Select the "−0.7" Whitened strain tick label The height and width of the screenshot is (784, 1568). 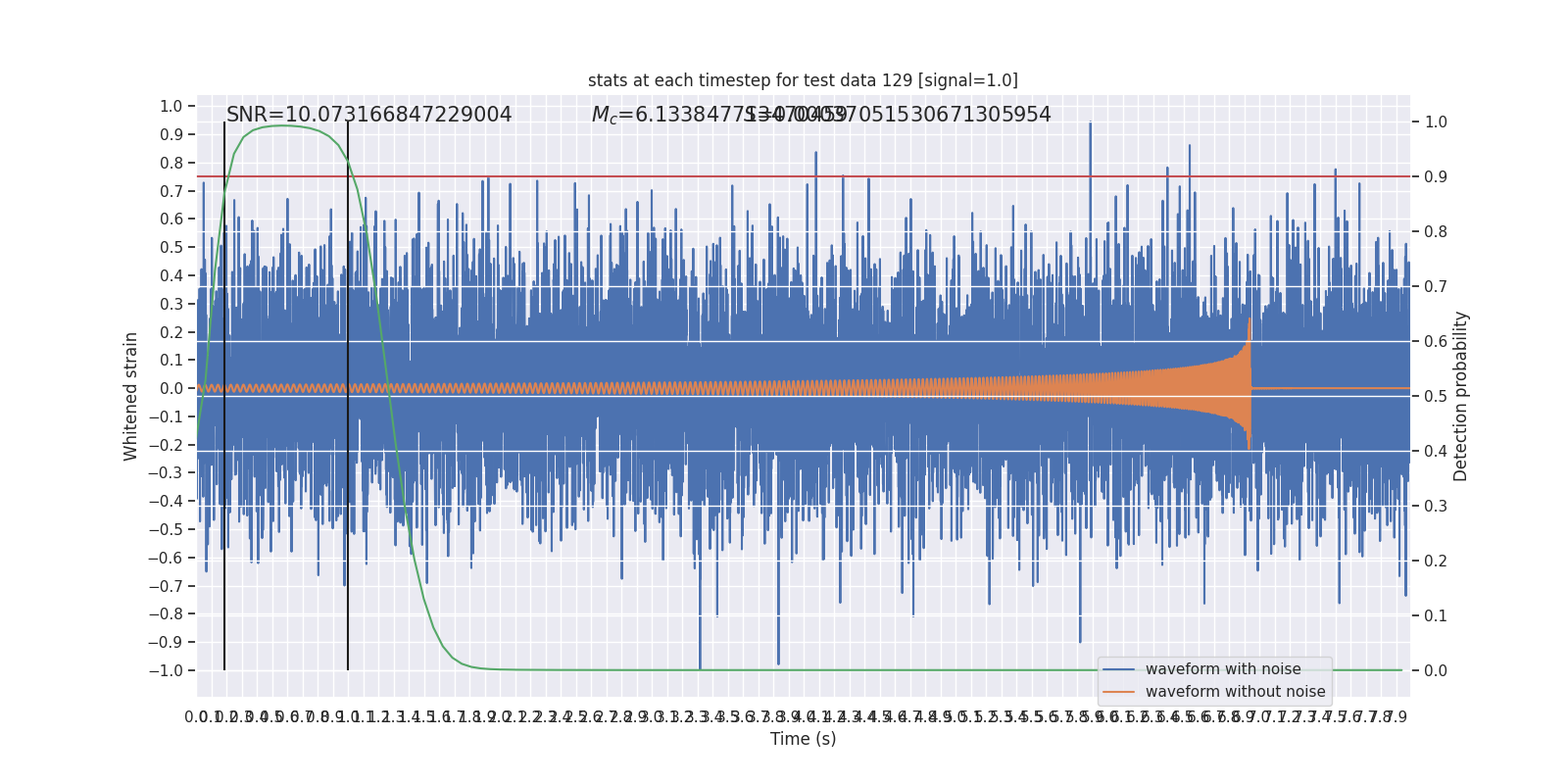(x=166, y=586)
